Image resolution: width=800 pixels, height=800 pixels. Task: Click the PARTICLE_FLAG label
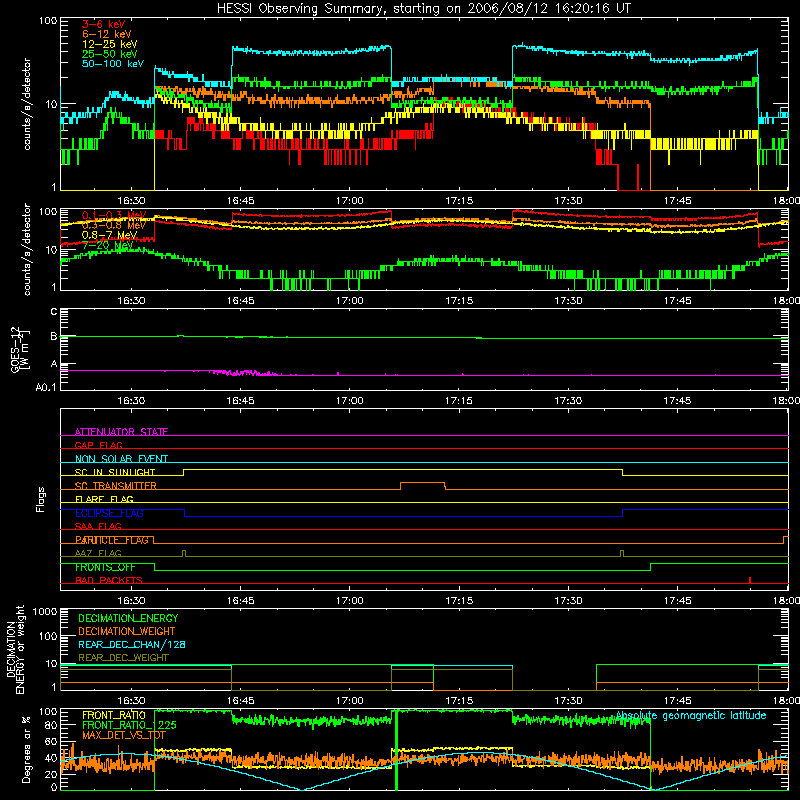[112, 540]
